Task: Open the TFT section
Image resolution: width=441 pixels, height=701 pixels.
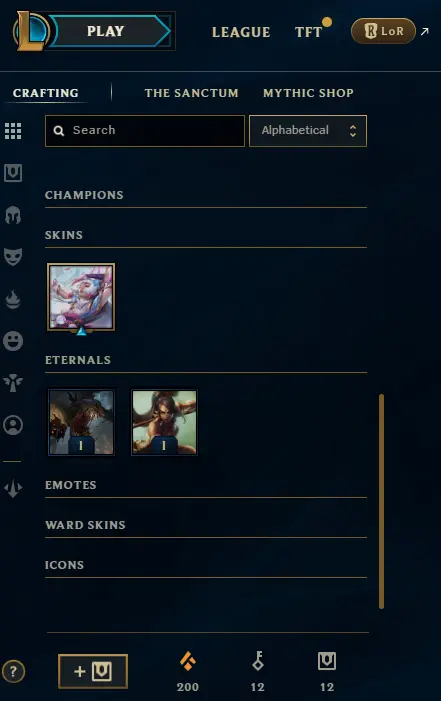Action: (x=309, y=32)
